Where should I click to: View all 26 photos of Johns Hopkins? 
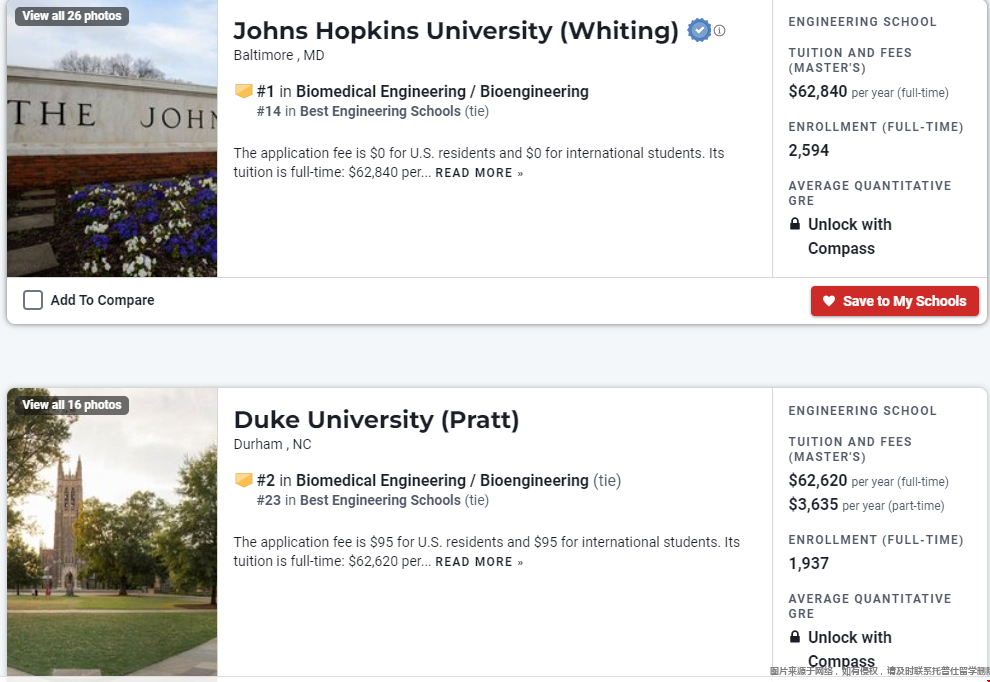point(72,16)
